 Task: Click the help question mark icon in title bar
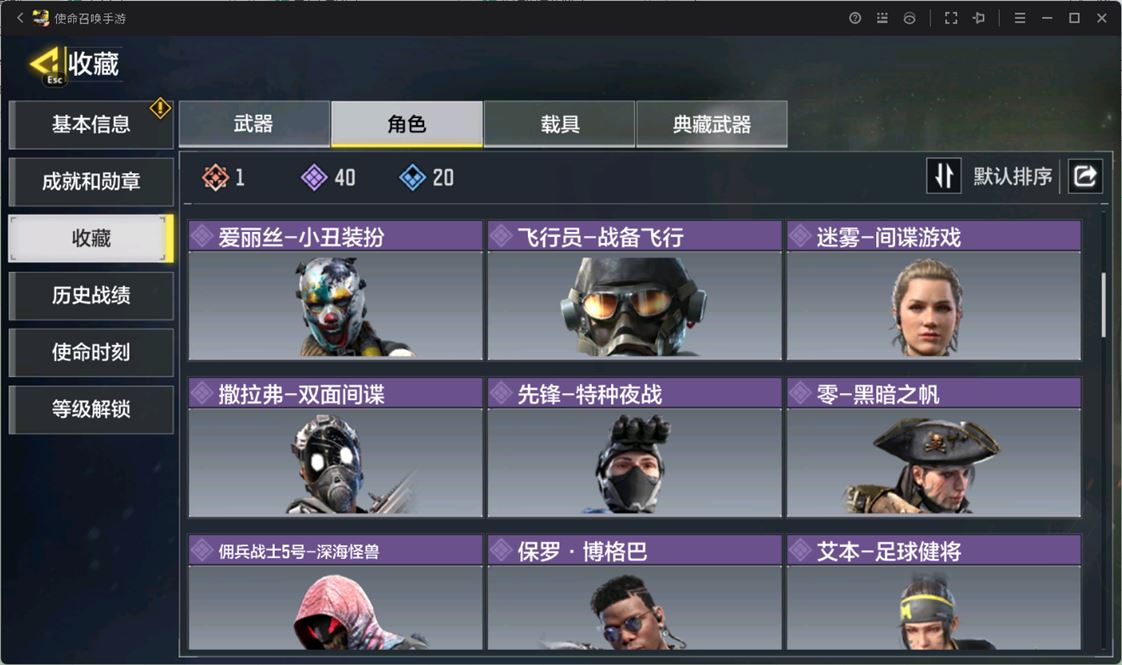coord(855,18)
